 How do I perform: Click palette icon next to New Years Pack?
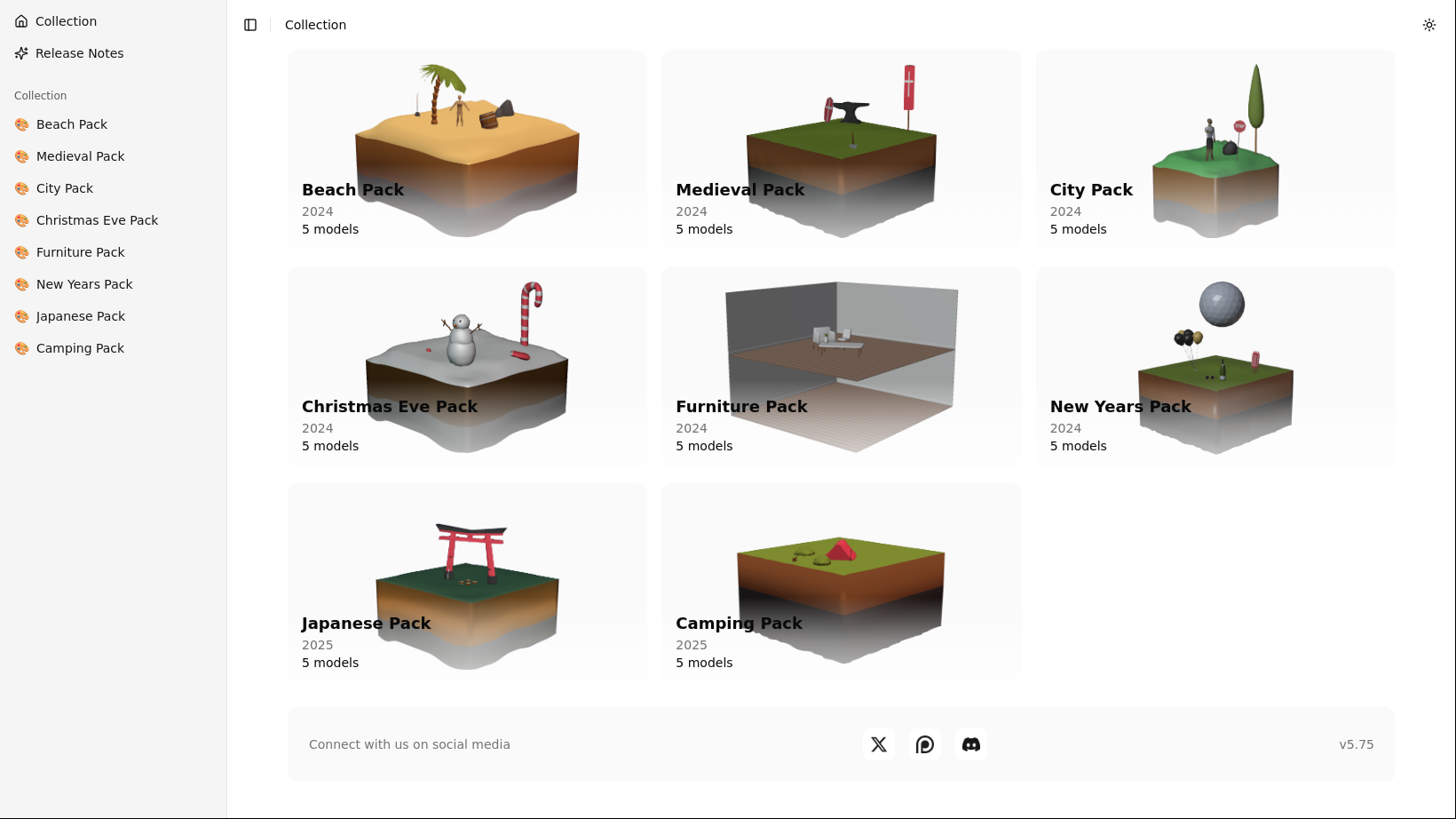pos(22,284)
